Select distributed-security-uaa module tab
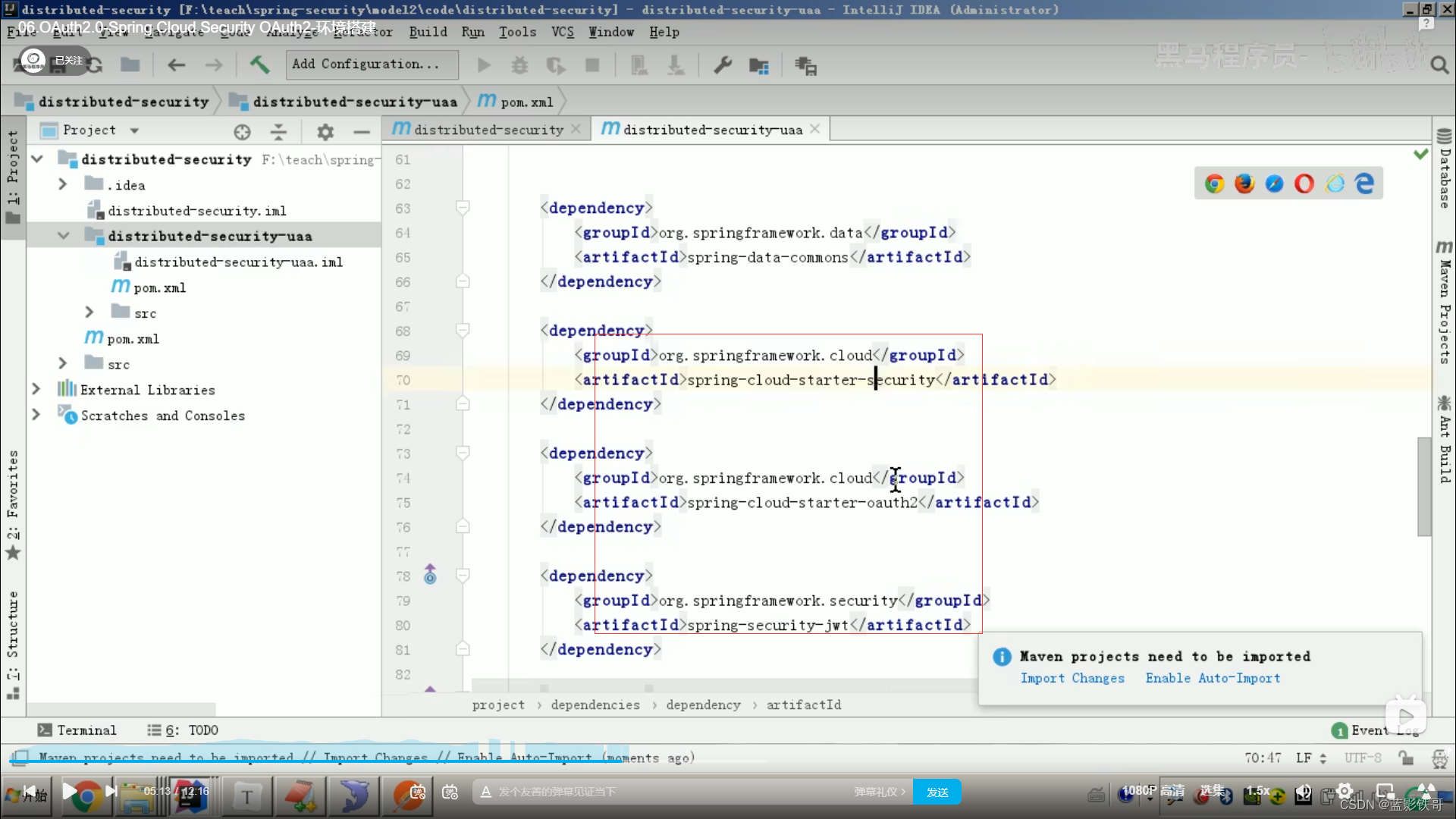The image size is (1456, 819). pos(710,129)
